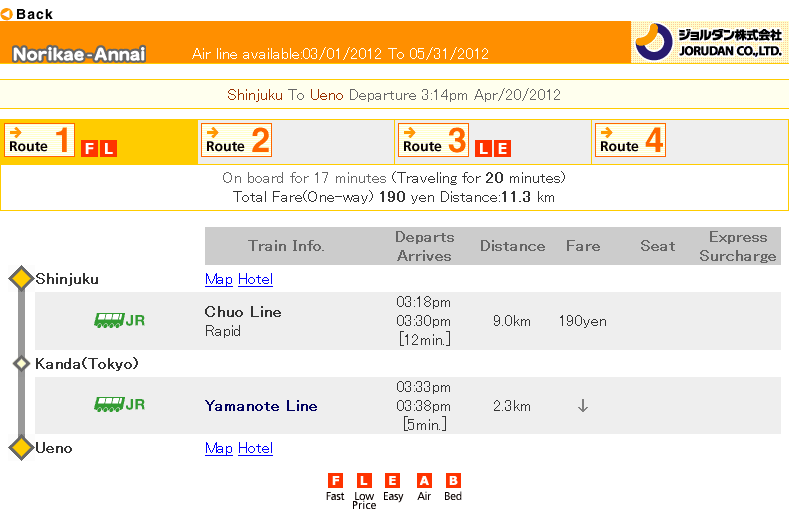Select the Route 1 tab

[40, 140]
